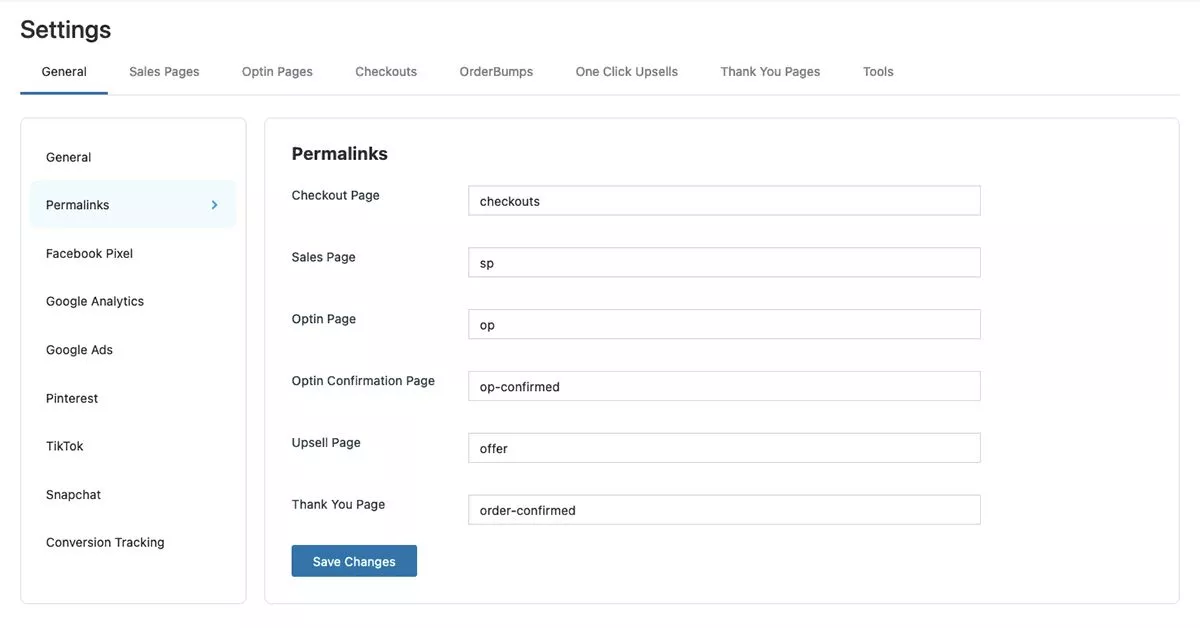Open the One Click Upsells tab
This screenshot has height=628, width=1200.
pos(627,72)
